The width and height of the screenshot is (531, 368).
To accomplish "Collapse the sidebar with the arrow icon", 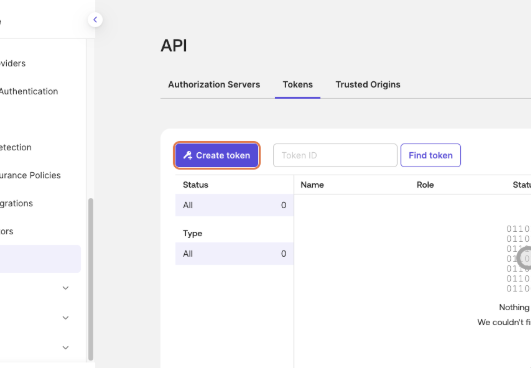I will pos(95,20).
